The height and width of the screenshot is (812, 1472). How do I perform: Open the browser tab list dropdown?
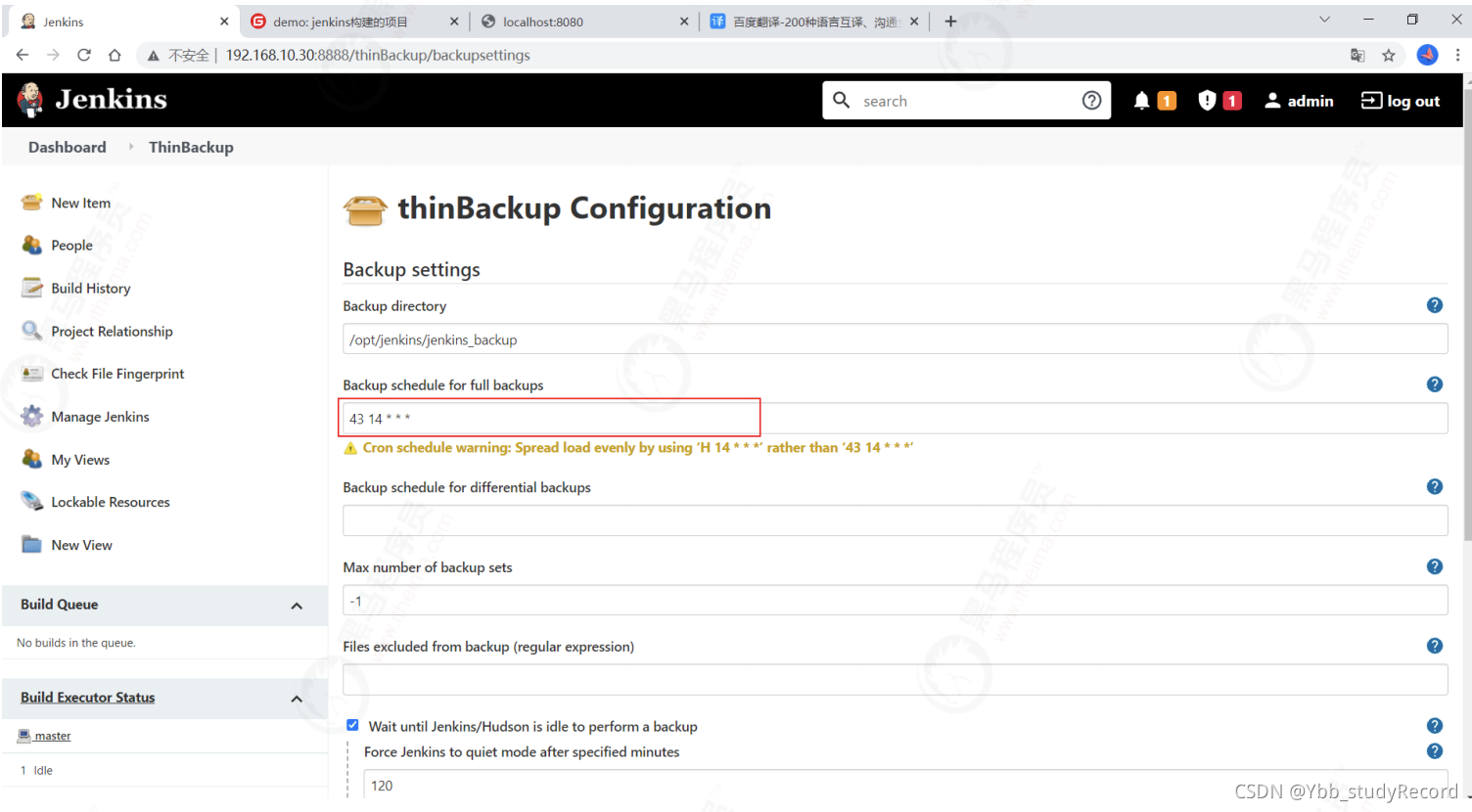click(1324, 20)
